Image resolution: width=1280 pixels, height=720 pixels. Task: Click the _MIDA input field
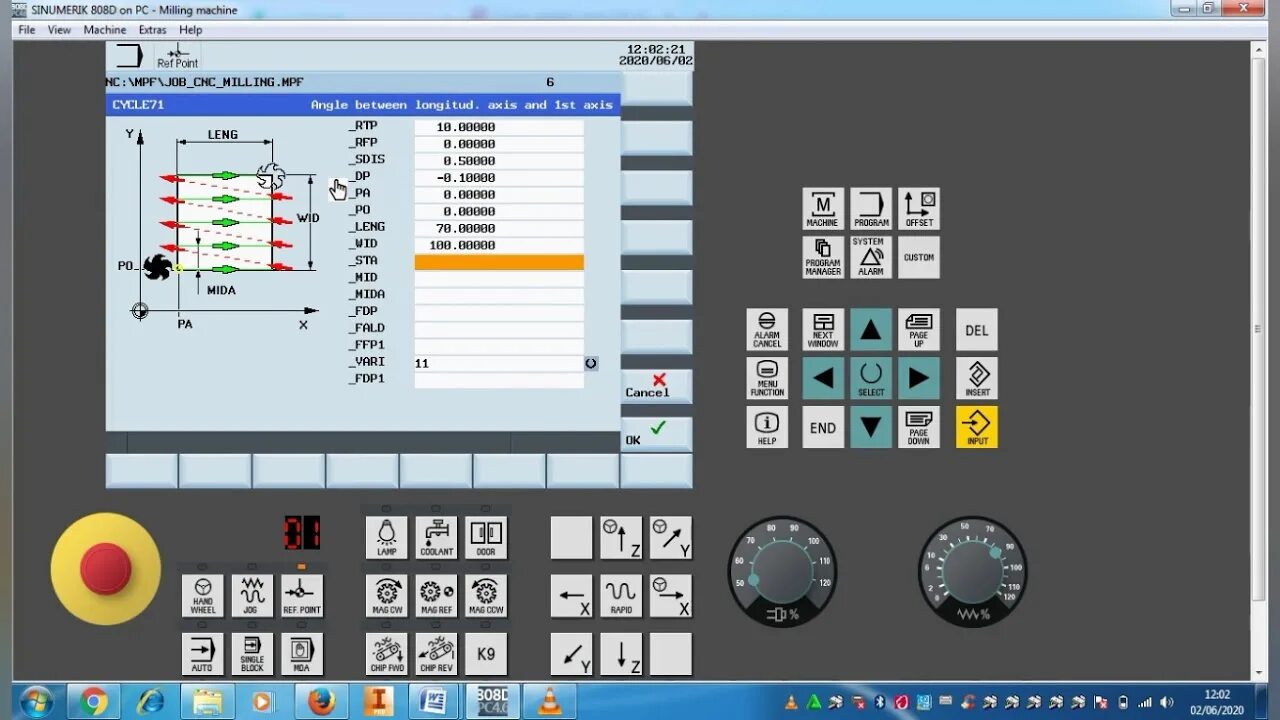(x=499, y=296)
